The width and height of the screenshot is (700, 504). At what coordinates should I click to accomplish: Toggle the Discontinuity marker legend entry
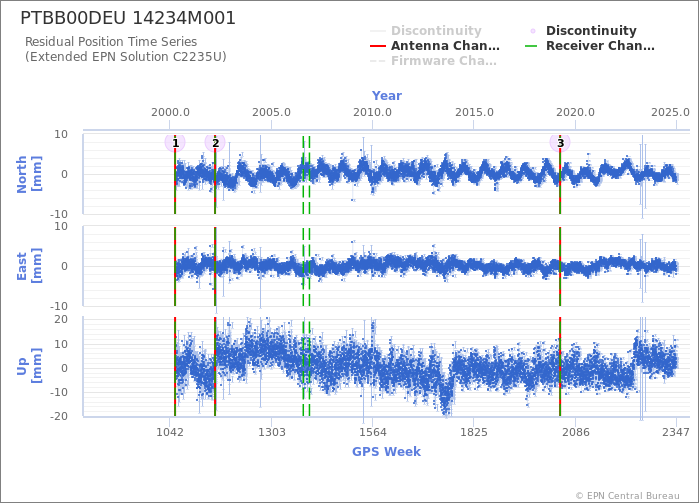coord(581,30)
